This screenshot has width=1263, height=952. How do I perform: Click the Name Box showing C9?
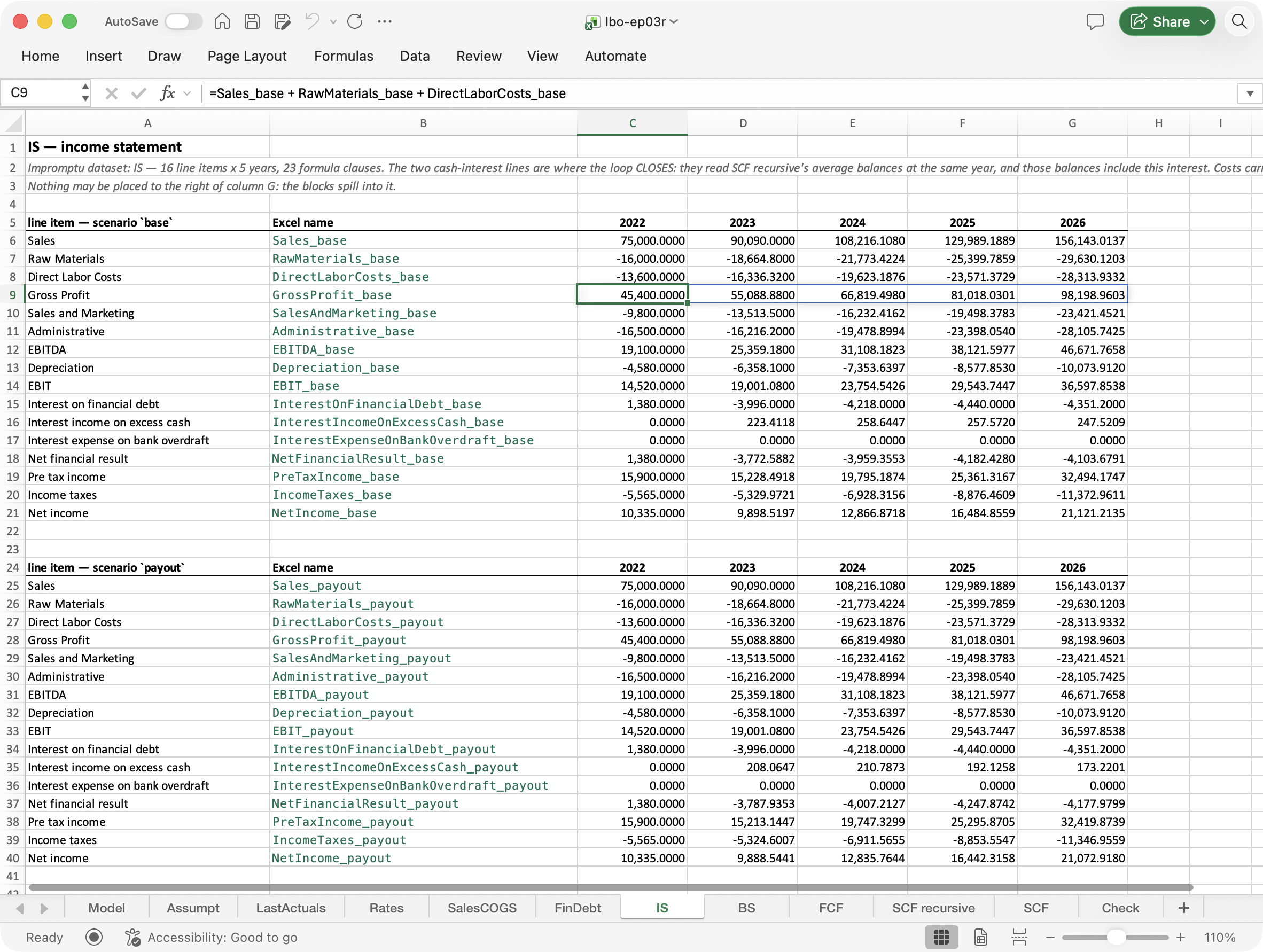[x=41, y=92]
